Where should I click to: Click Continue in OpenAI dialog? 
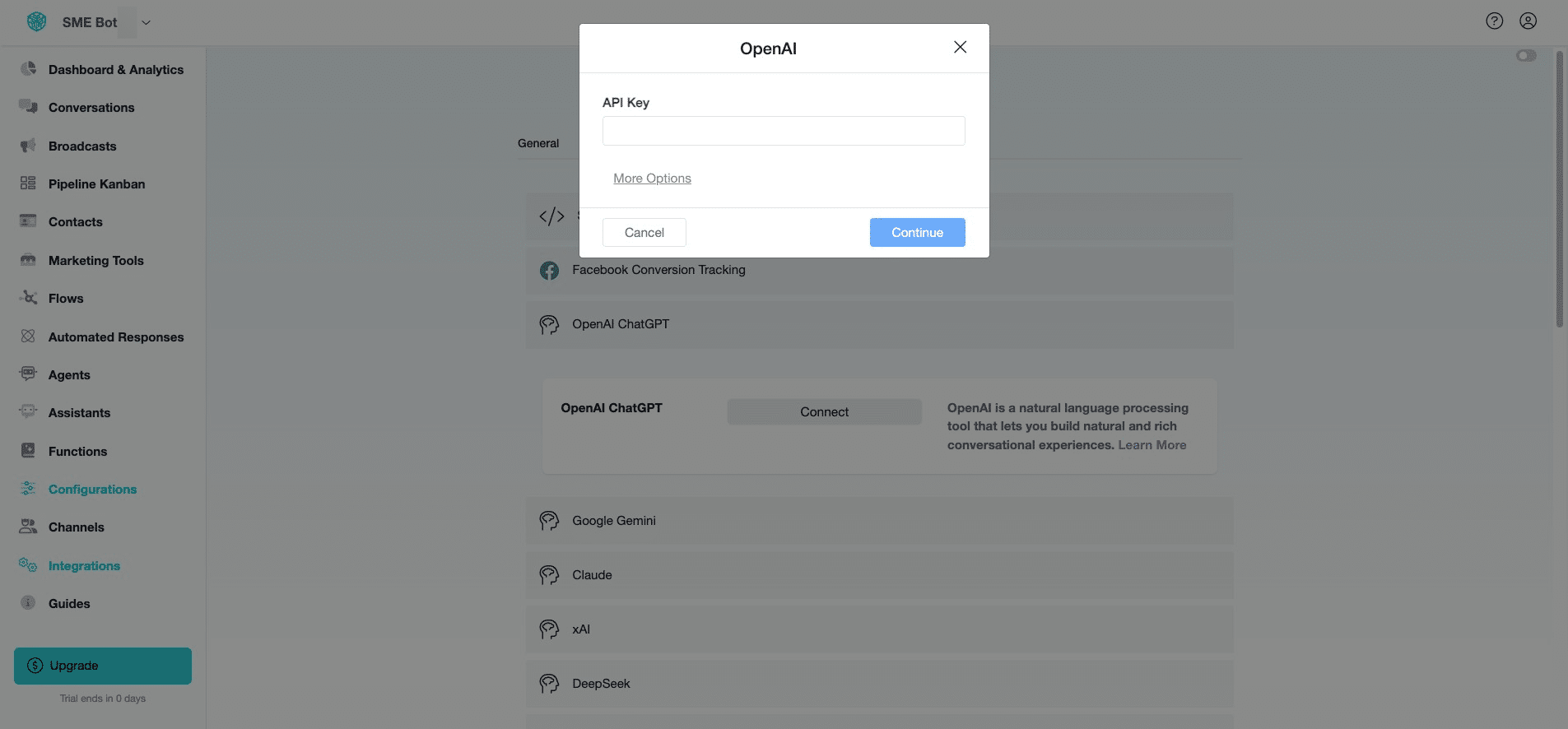coord(918,233)
